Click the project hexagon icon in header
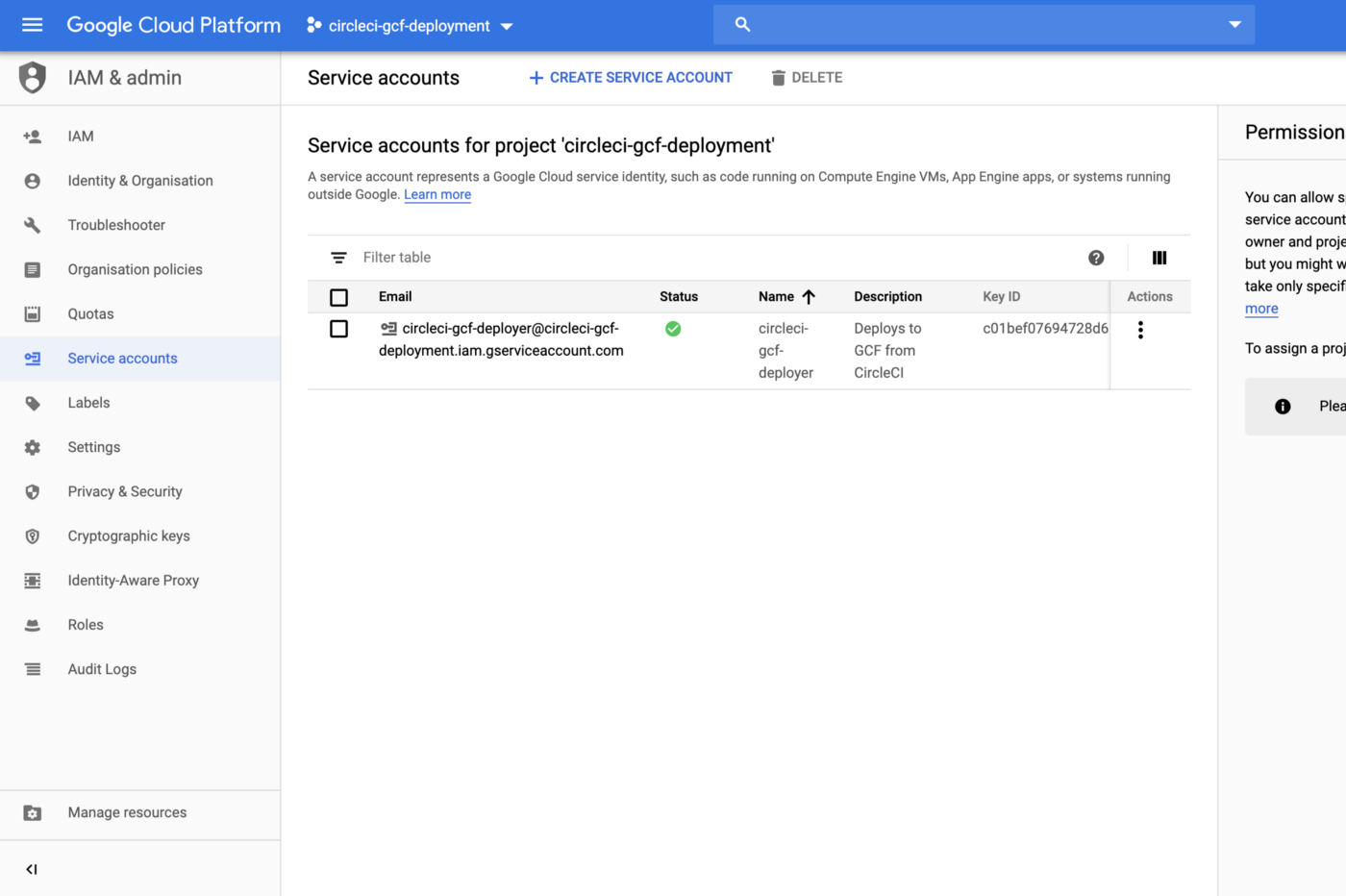This screenshot has width=1346, height=896. click(313, 25)
